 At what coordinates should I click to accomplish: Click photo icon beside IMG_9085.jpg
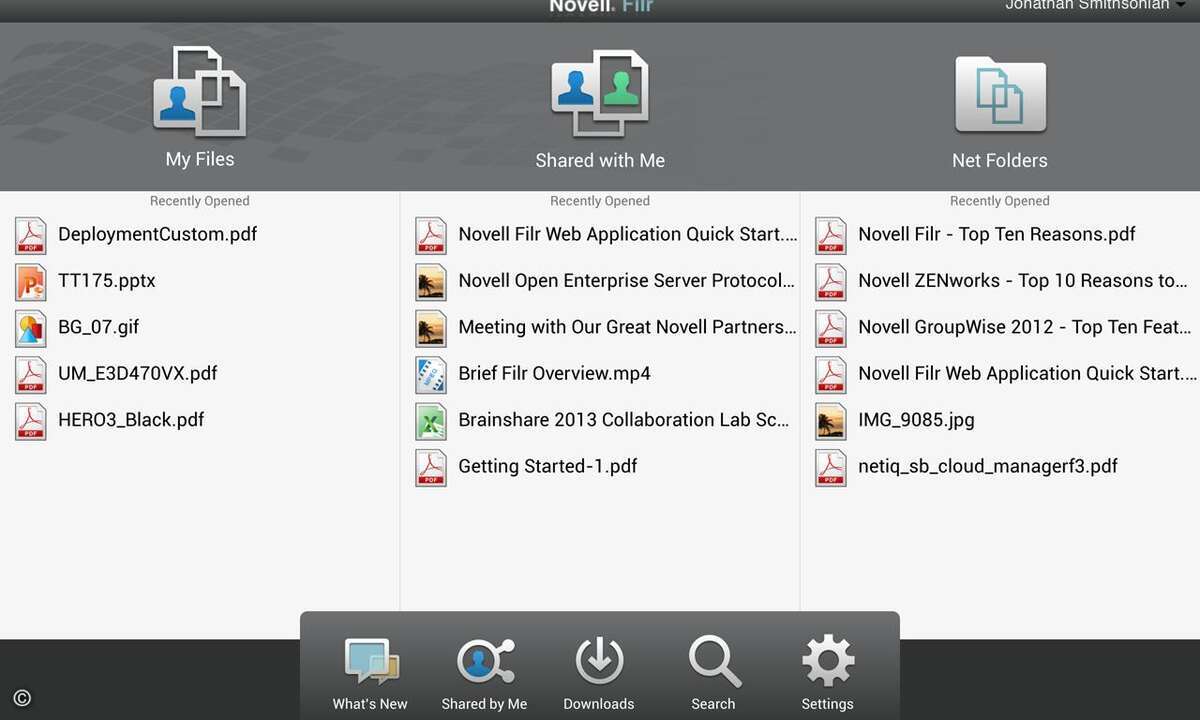point(831,421)
